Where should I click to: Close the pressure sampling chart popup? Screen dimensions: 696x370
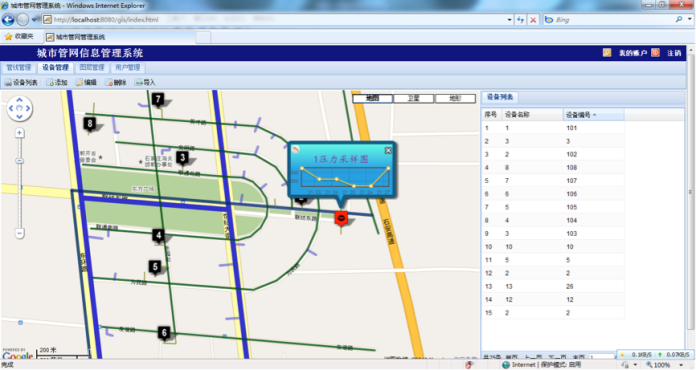click(x=388, y=150)
